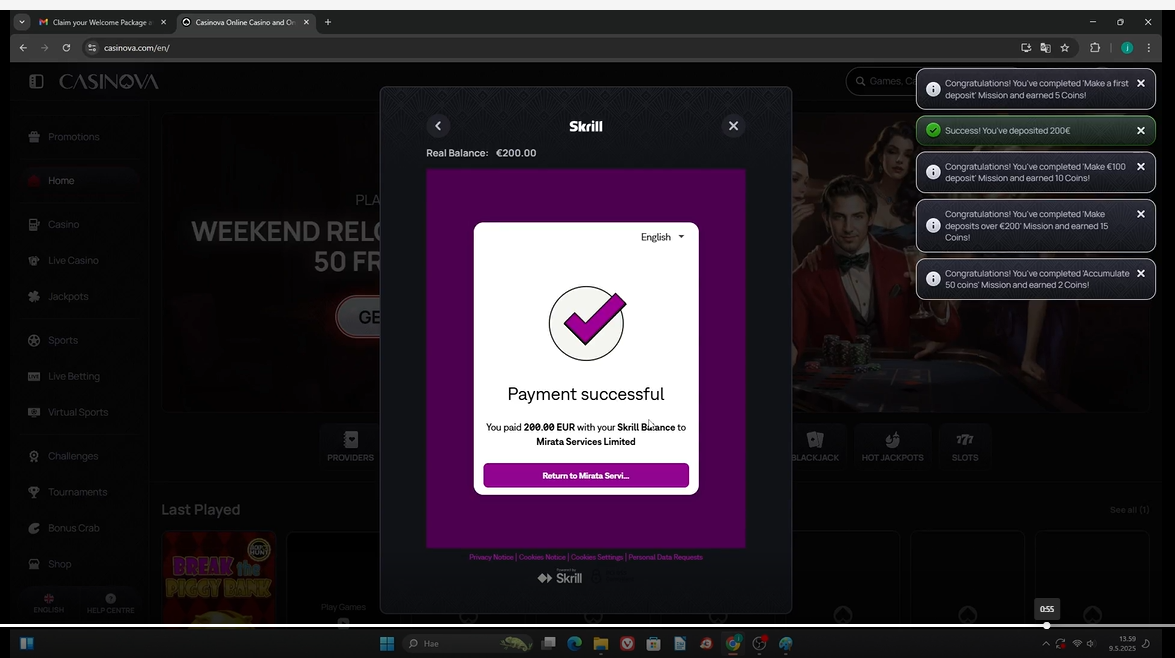
Task: Open Vivaldi browser from the taskbar
Action: click(x=627, y=643)
